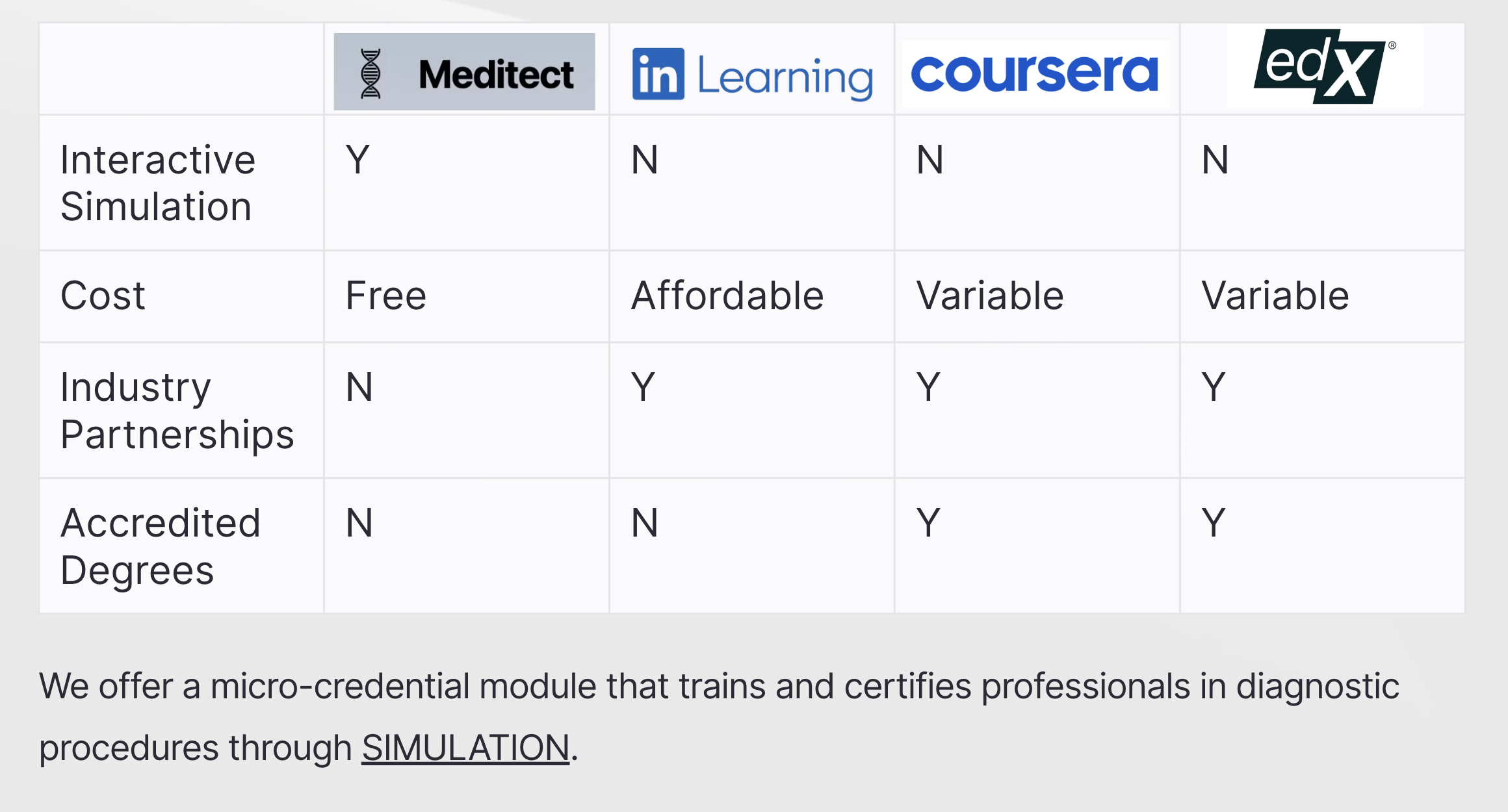Select the "Interactive Simulation" row header

[157, 183]
